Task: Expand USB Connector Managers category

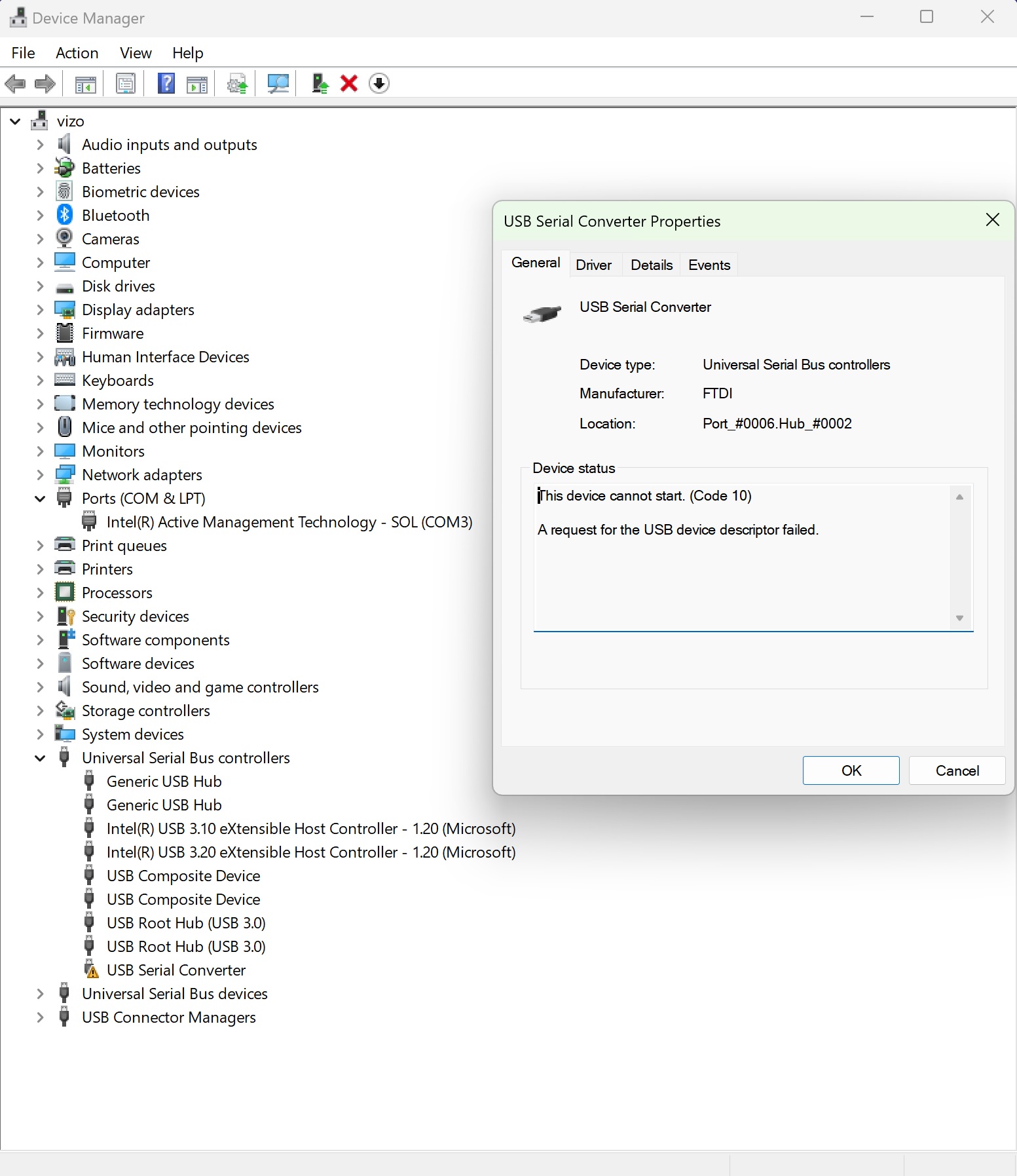Action: pyautogui.click(x=40, y=1017)
